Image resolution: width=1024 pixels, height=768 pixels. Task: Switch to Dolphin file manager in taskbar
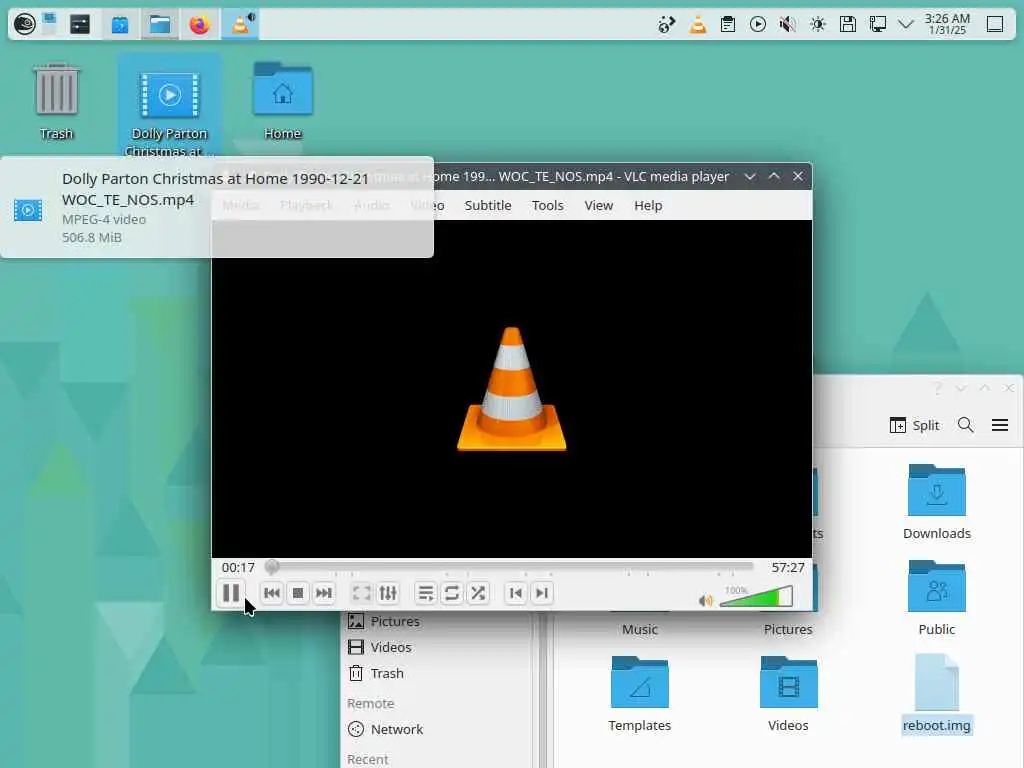(159, 25)
